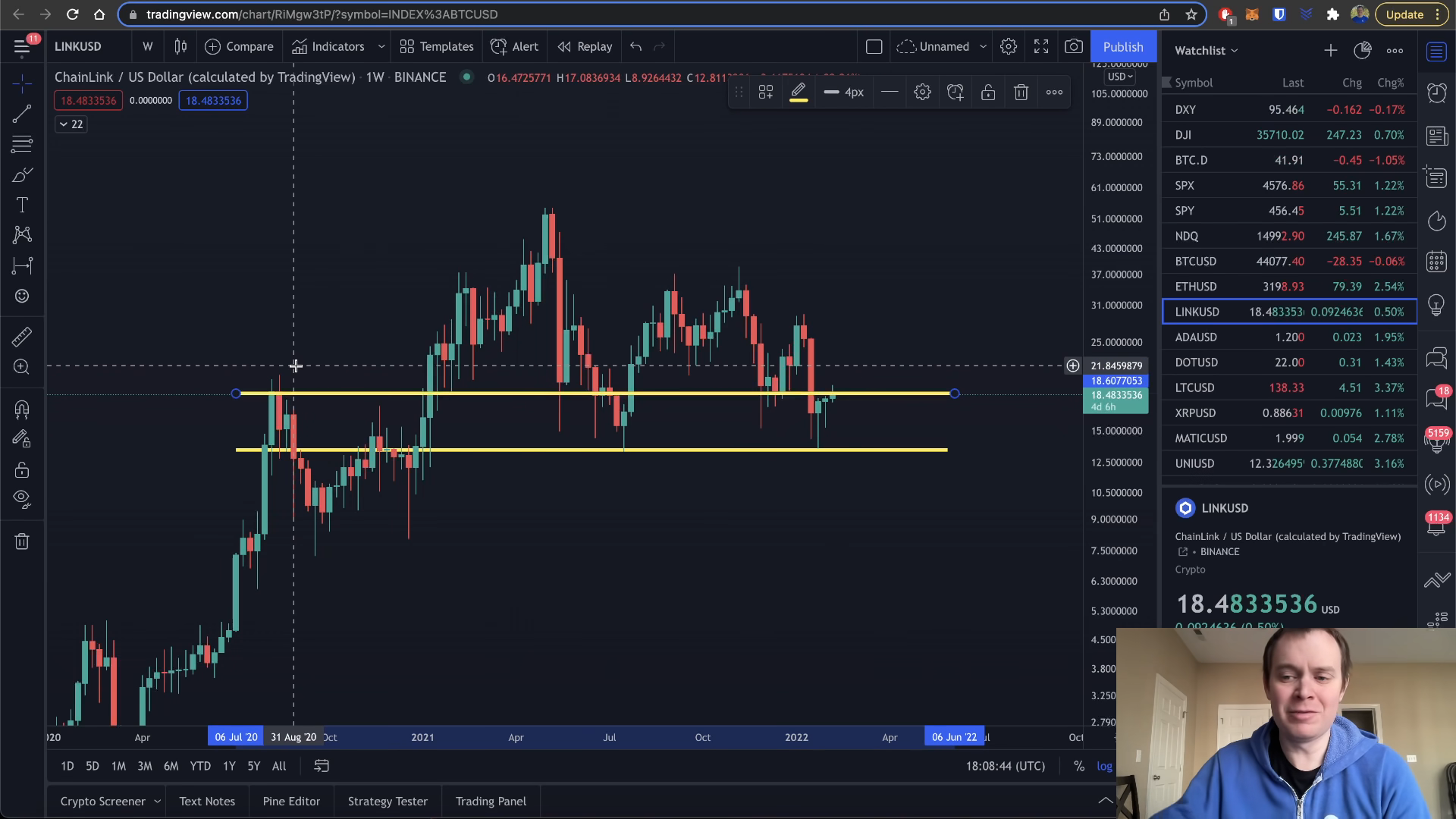Open the Fibonacci/gann tools group

click(x=22, y=144)
